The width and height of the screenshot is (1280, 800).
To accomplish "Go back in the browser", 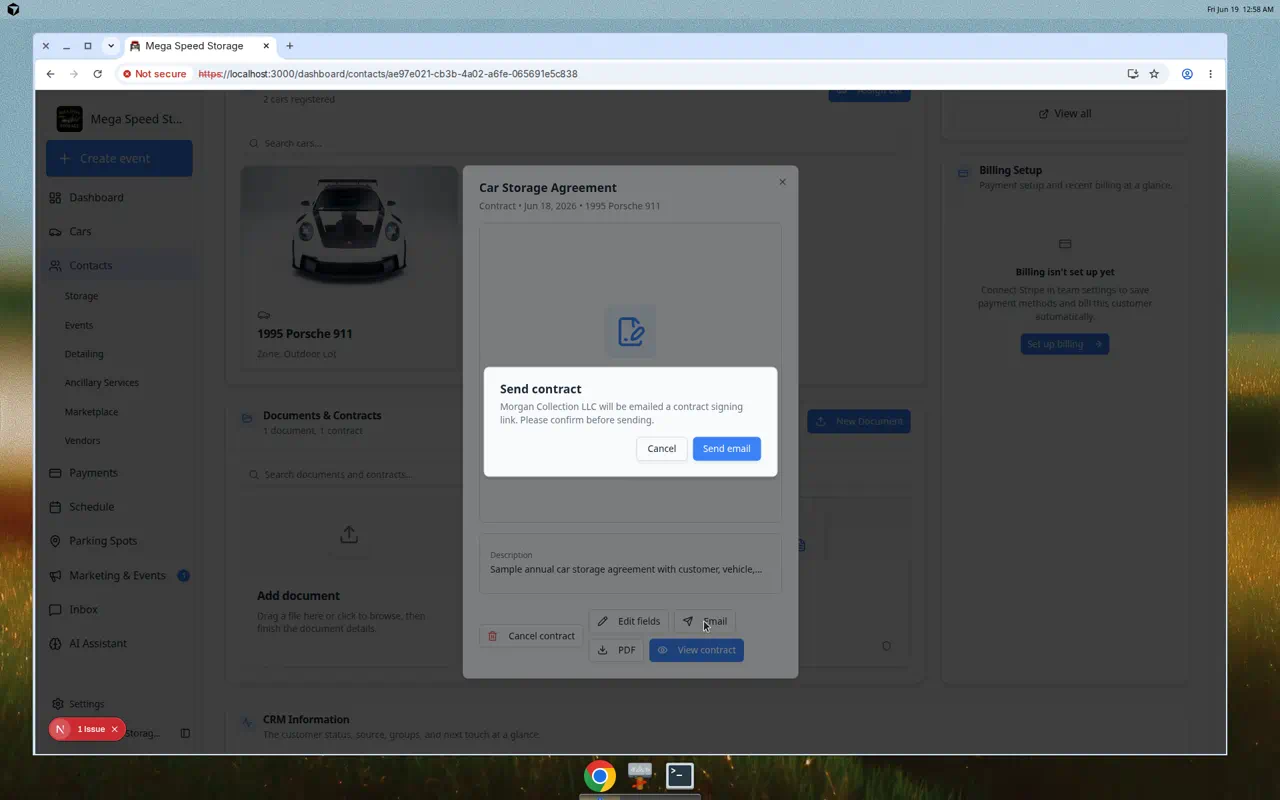I will click(50, 74).
